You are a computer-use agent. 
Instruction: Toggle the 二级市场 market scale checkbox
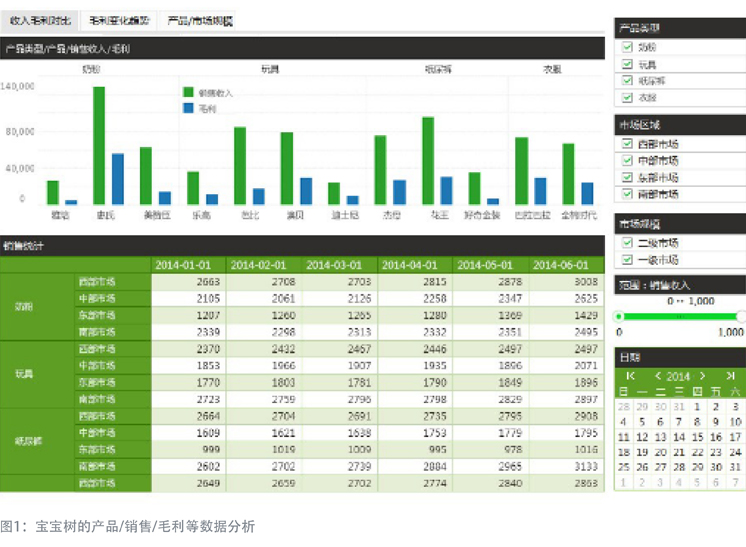pos(627,243)
